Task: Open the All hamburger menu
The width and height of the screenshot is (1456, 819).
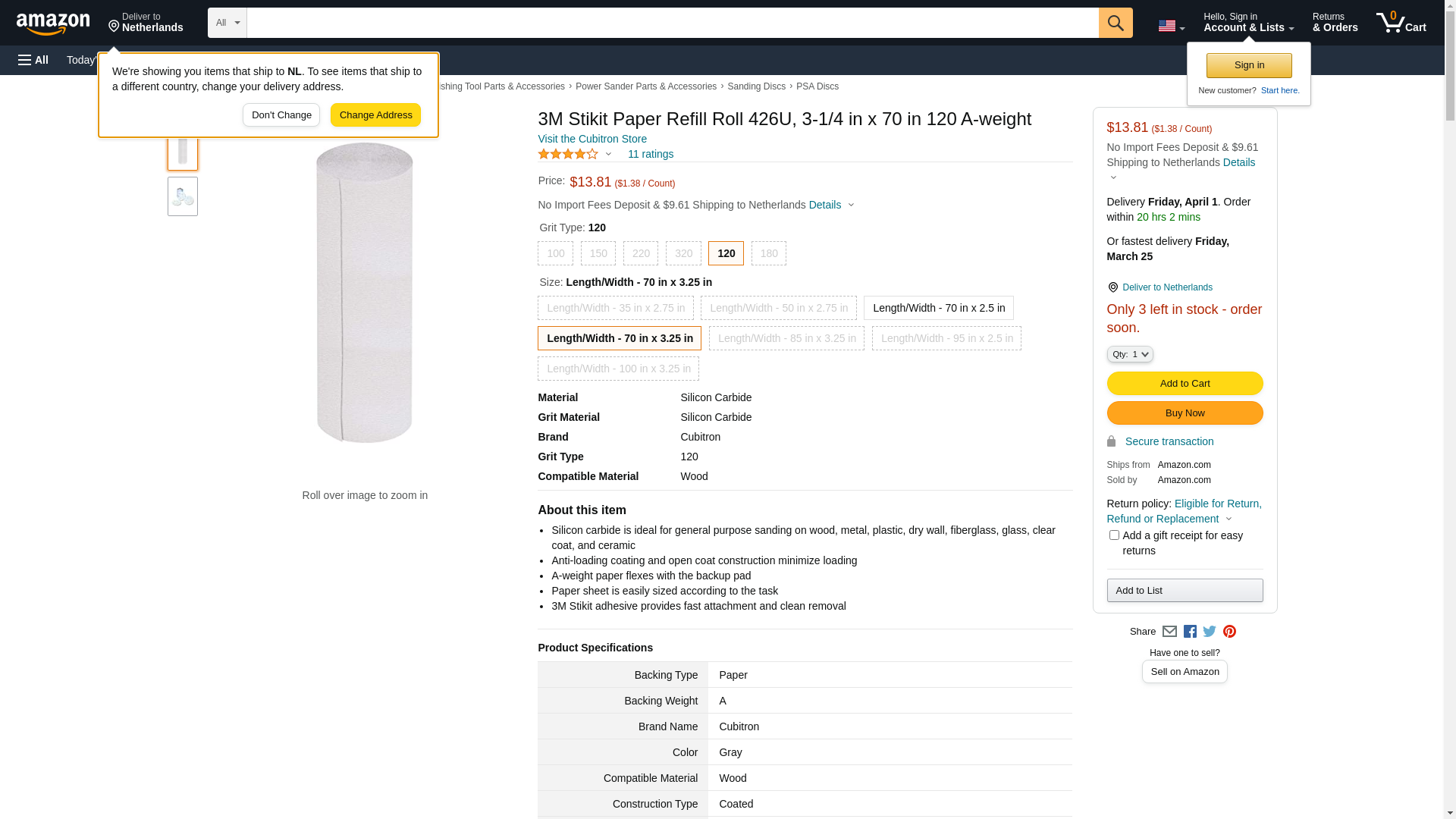Action: pyautogui.click(x=33, y=60)
